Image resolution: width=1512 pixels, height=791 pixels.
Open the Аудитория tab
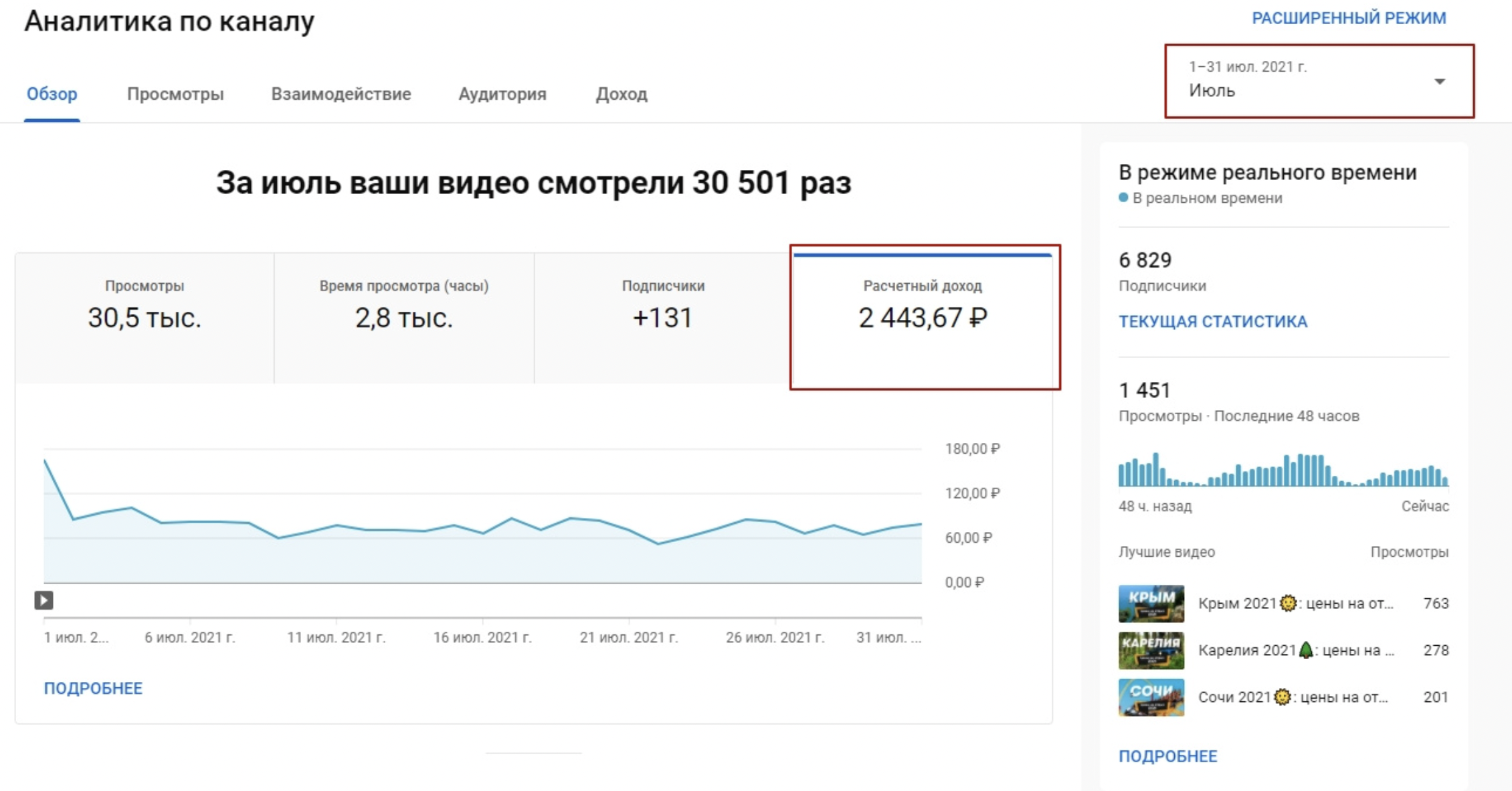point(502,94)
